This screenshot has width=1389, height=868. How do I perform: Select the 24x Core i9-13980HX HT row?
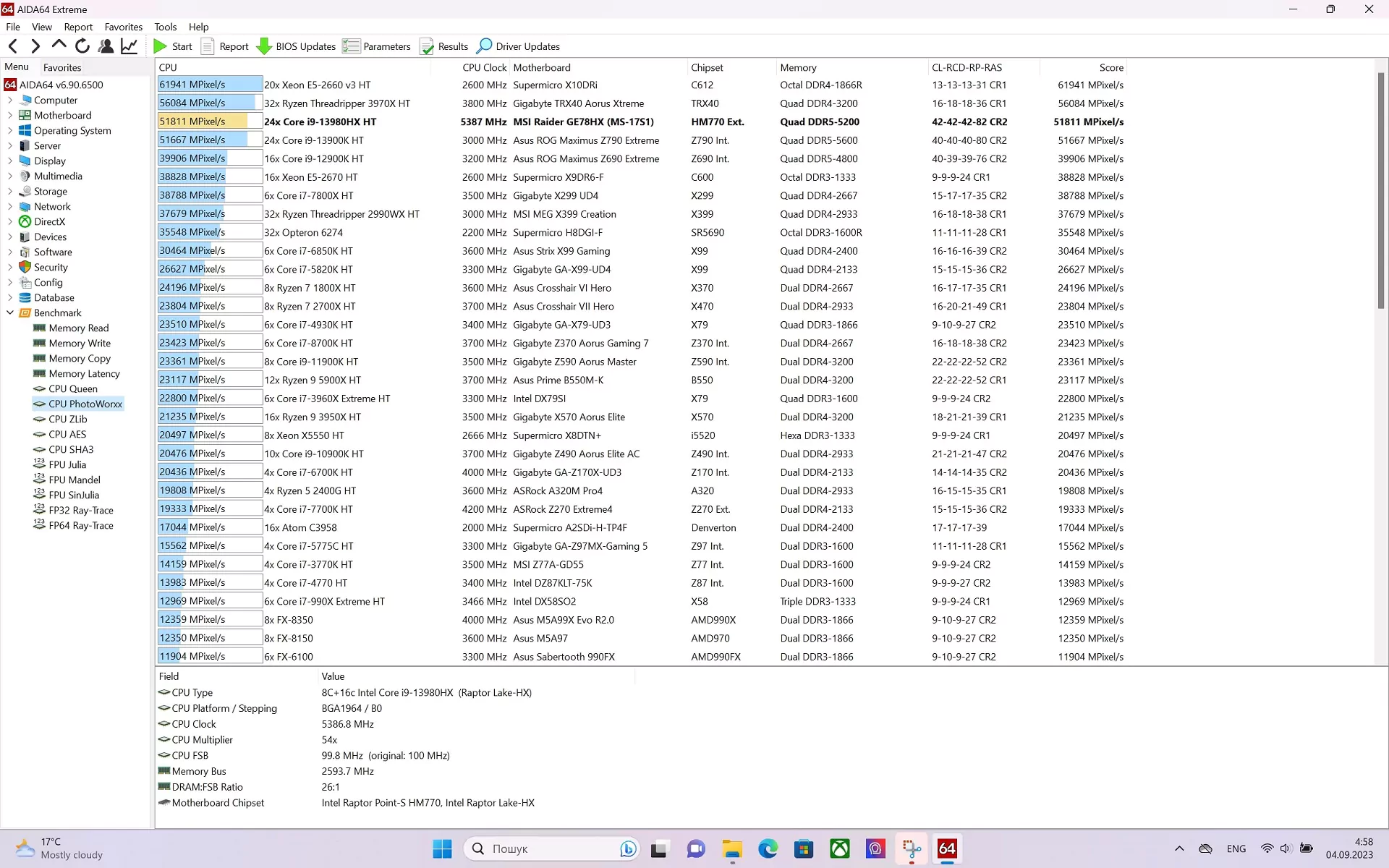point(642,122)
